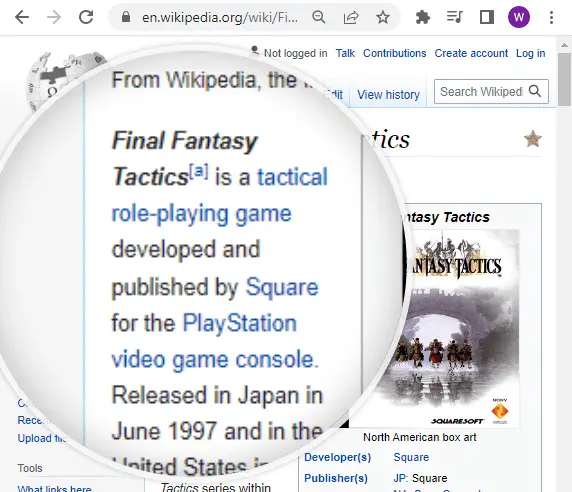Image resolution: width=572 pixels, height=492 pixels.
Task: Open the Square link in magnified text
Action: pyautogui.click(x=282, y=287)
